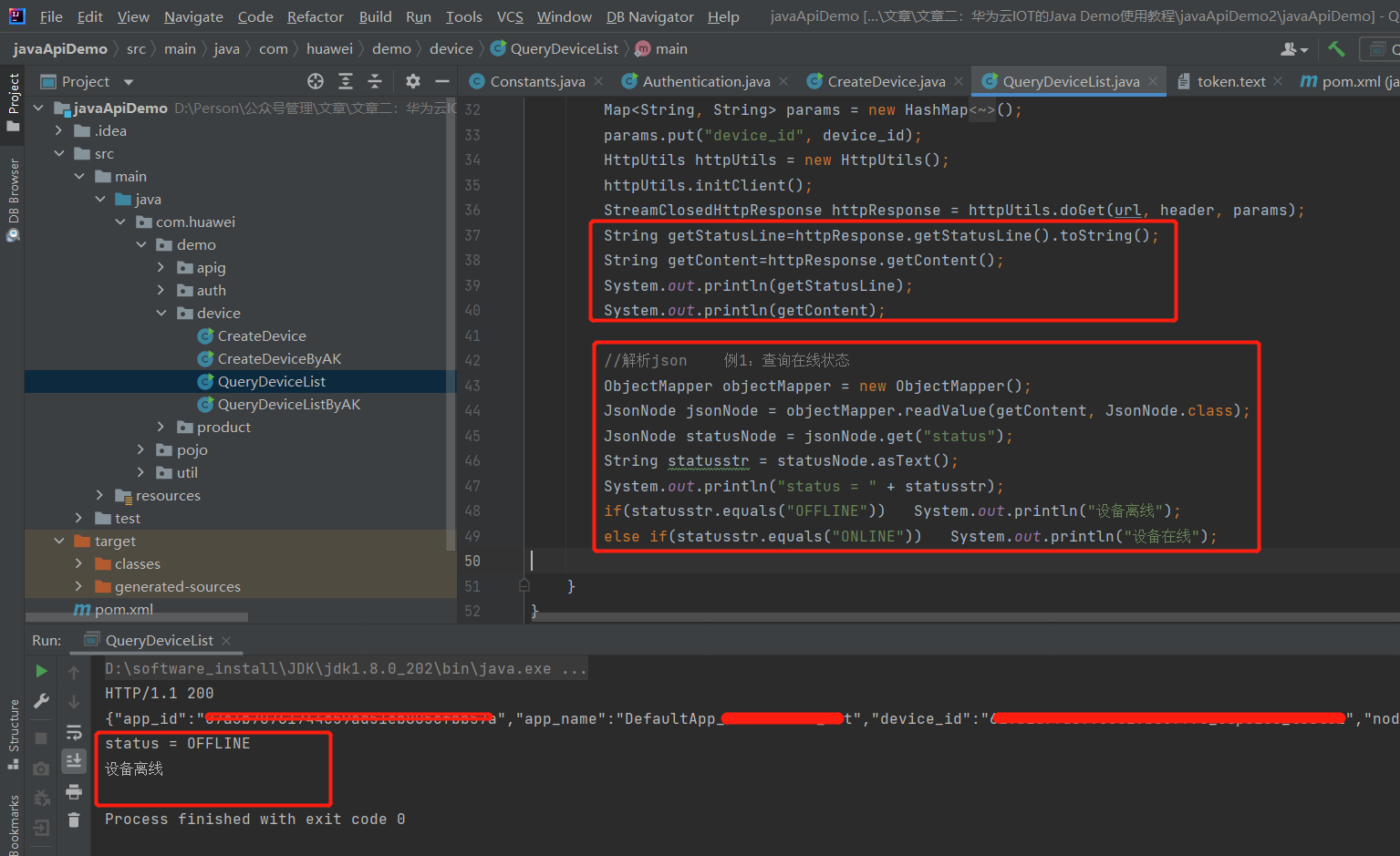The width and height of the screenshot is (1400, 856).
Task: Close the Authentication.java tab
Action: tap(783, 81)
